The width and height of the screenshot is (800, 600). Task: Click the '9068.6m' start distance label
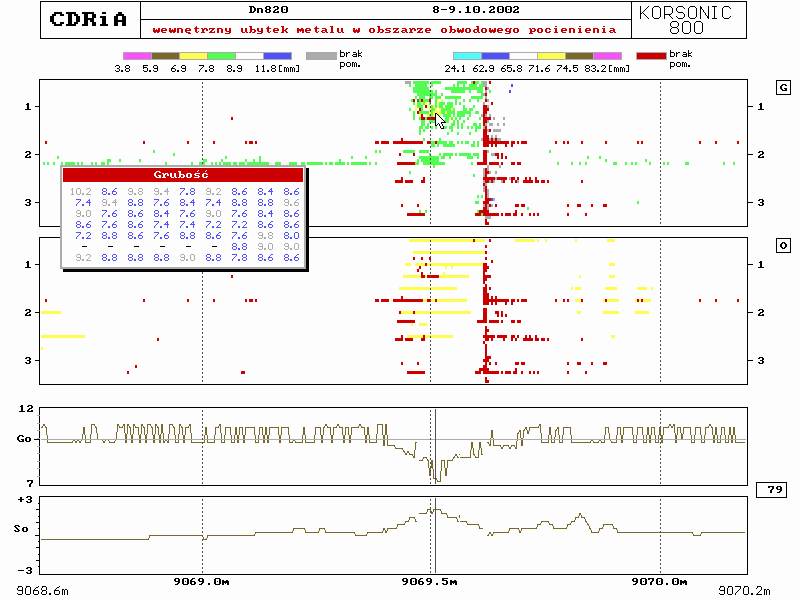pyautogui.click(x=42, y=591)
